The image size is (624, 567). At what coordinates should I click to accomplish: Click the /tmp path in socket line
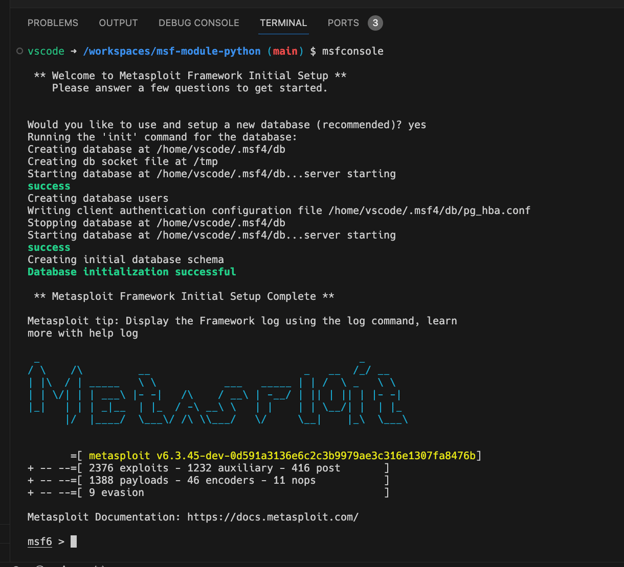pos(205,162)
